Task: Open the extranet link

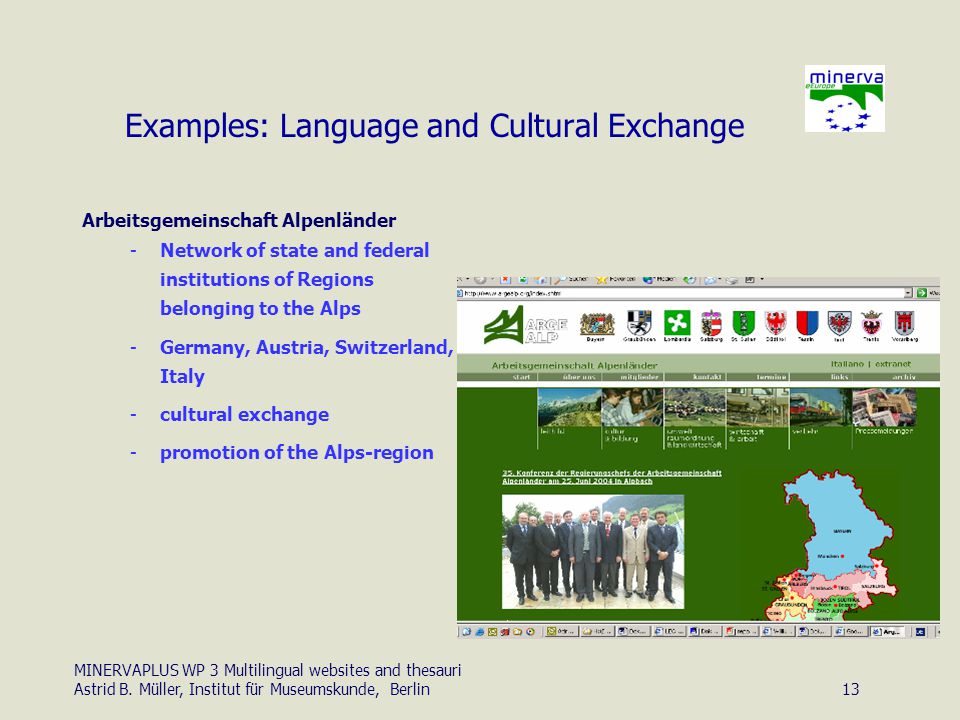Action: pos(893,364)
